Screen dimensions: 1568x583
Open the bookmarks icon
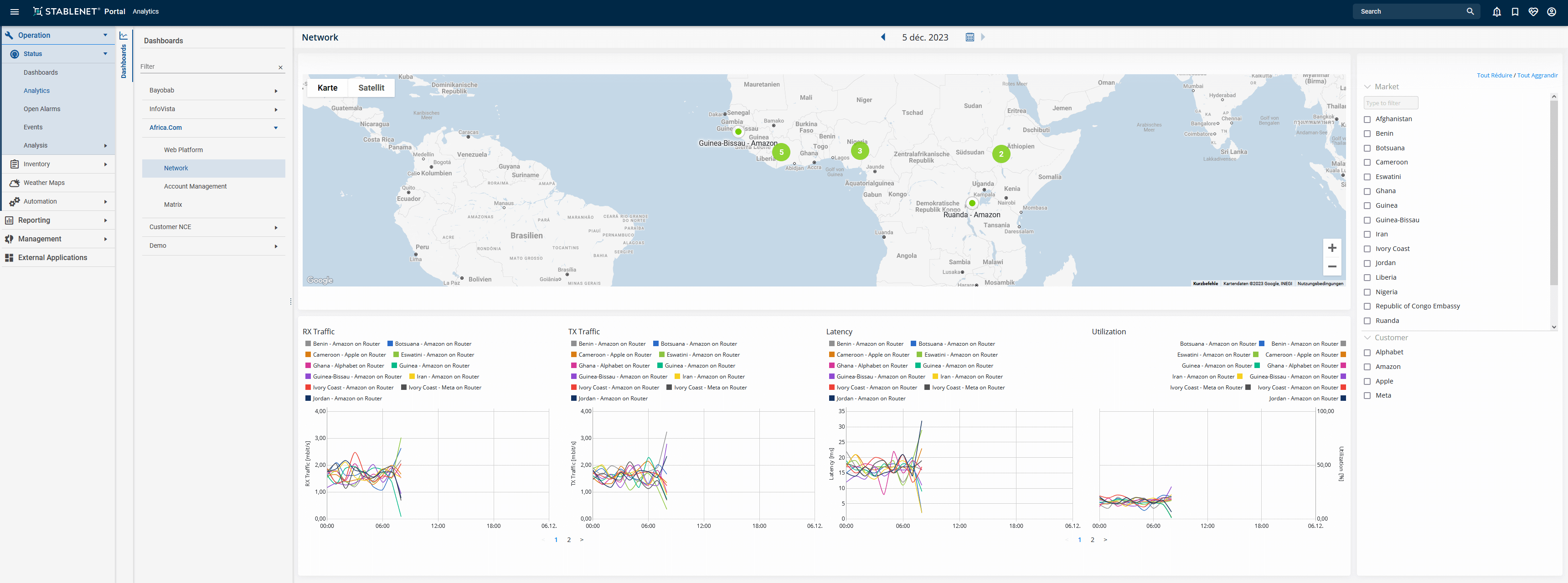click(1515, 11)
